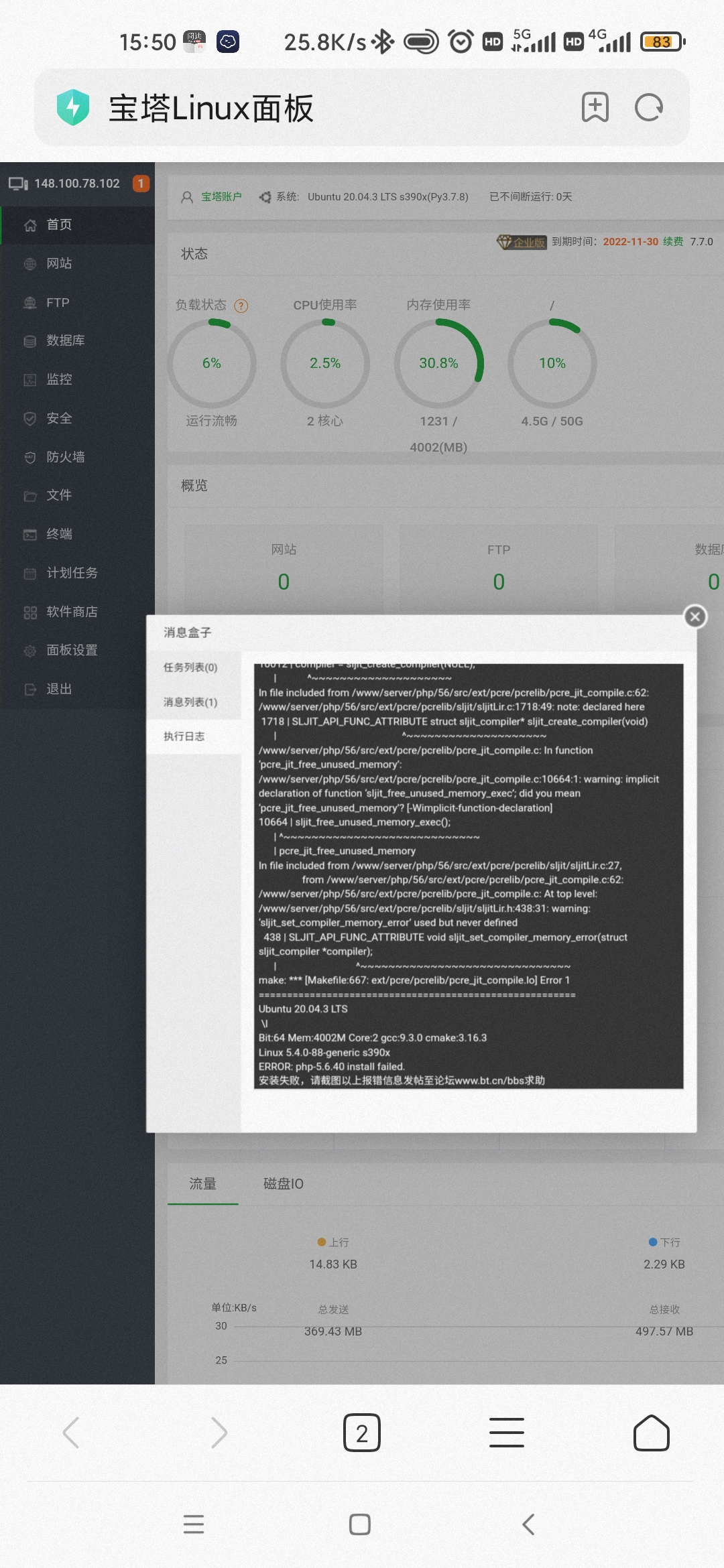Click 'Ubuntu 20.04.3 LTS' line in log
The width and height of the screenshot is (724, 1568).
tap(303, 1008)
